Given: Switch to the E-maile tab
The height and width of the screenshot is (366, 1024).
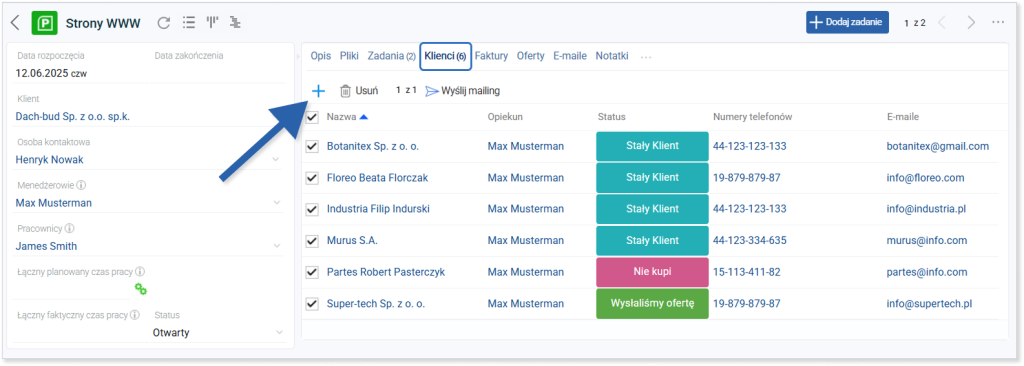Looking at the screenshot, I should (x=569, y=56).
